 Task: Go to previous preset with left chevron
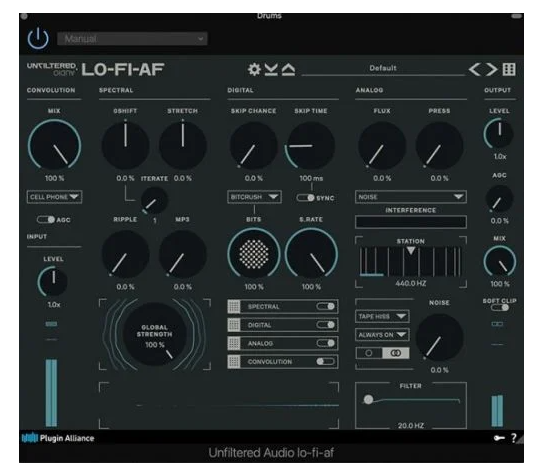[475, 69]
